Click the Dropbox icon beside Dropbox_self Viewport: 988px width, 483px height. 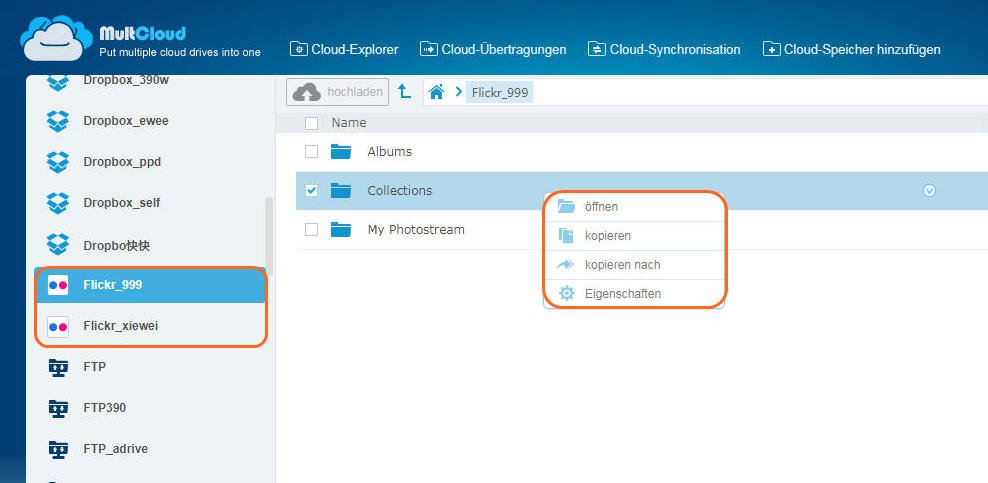58,203
